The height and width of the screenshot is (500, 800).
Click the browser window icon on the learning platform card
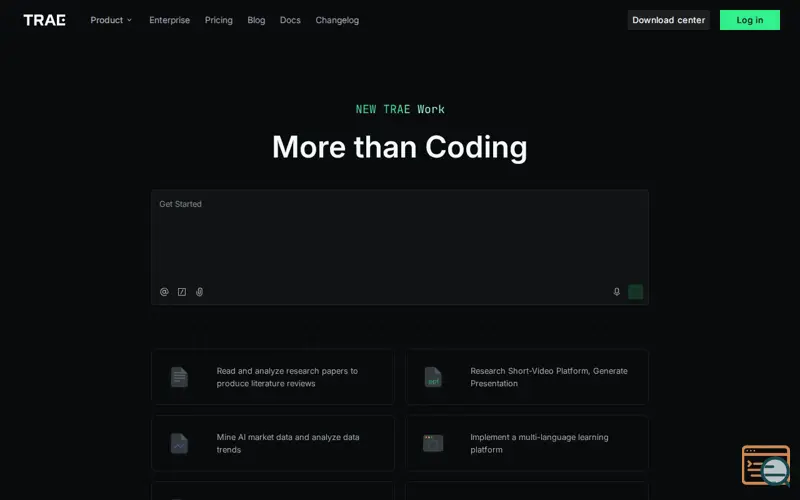[433, 443]
